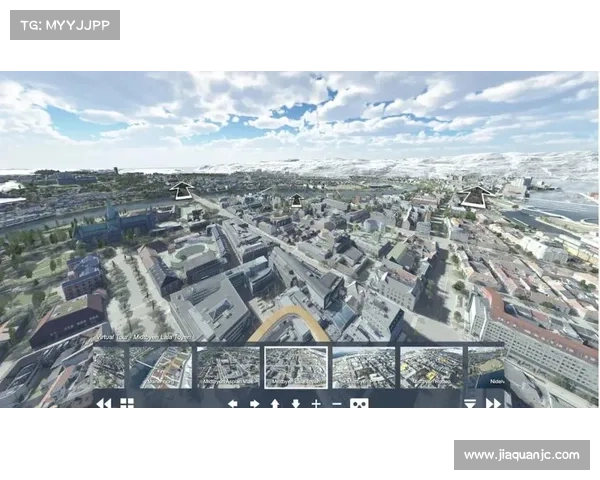The height and width of the screenshot is (480, 600).
Task: Open the sixth panorama thumbnail with yellow markers
Action: tap(431, 367)
